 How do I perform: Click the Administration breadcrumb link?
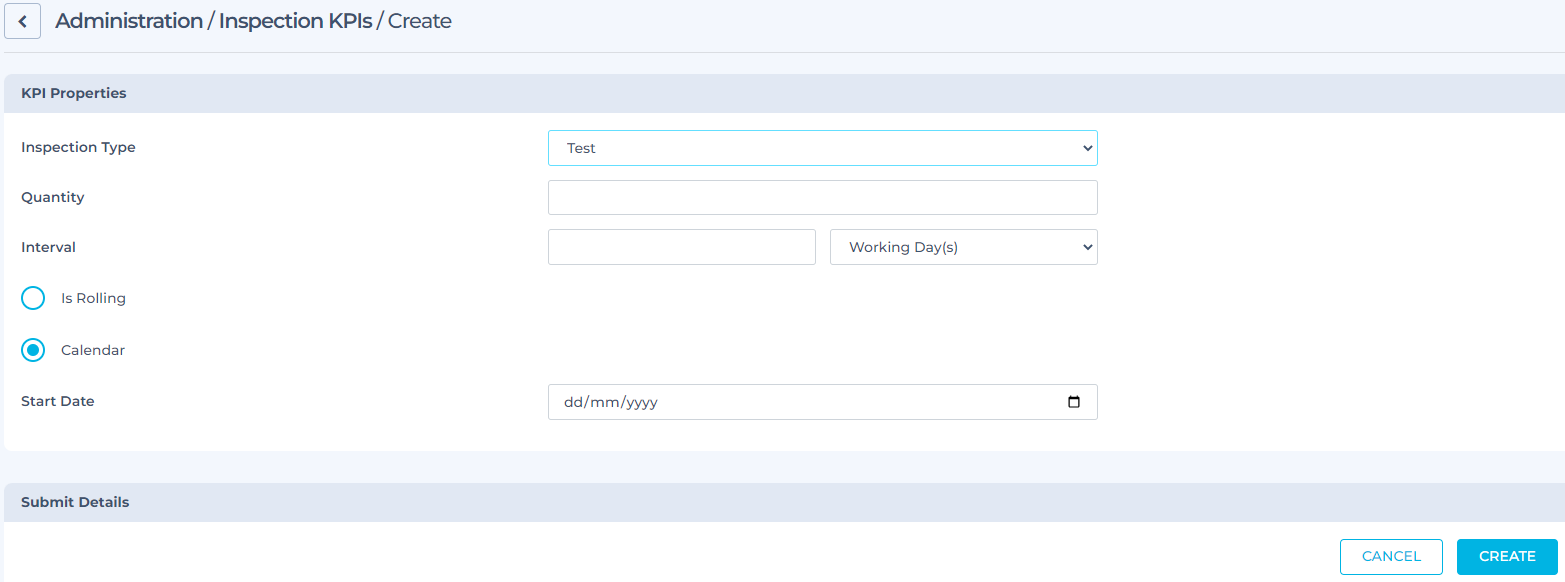click(x=129, y=21)
